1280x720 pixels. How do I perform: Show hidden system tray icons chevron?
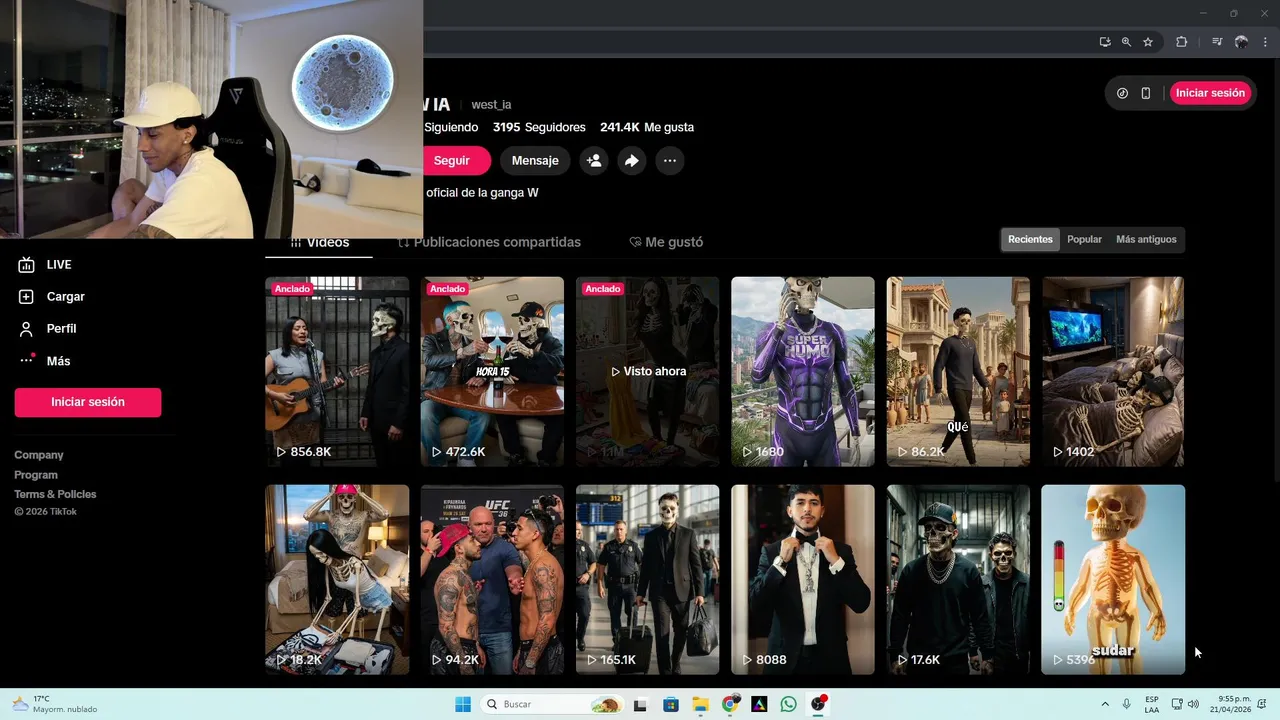coord(1105,704)
